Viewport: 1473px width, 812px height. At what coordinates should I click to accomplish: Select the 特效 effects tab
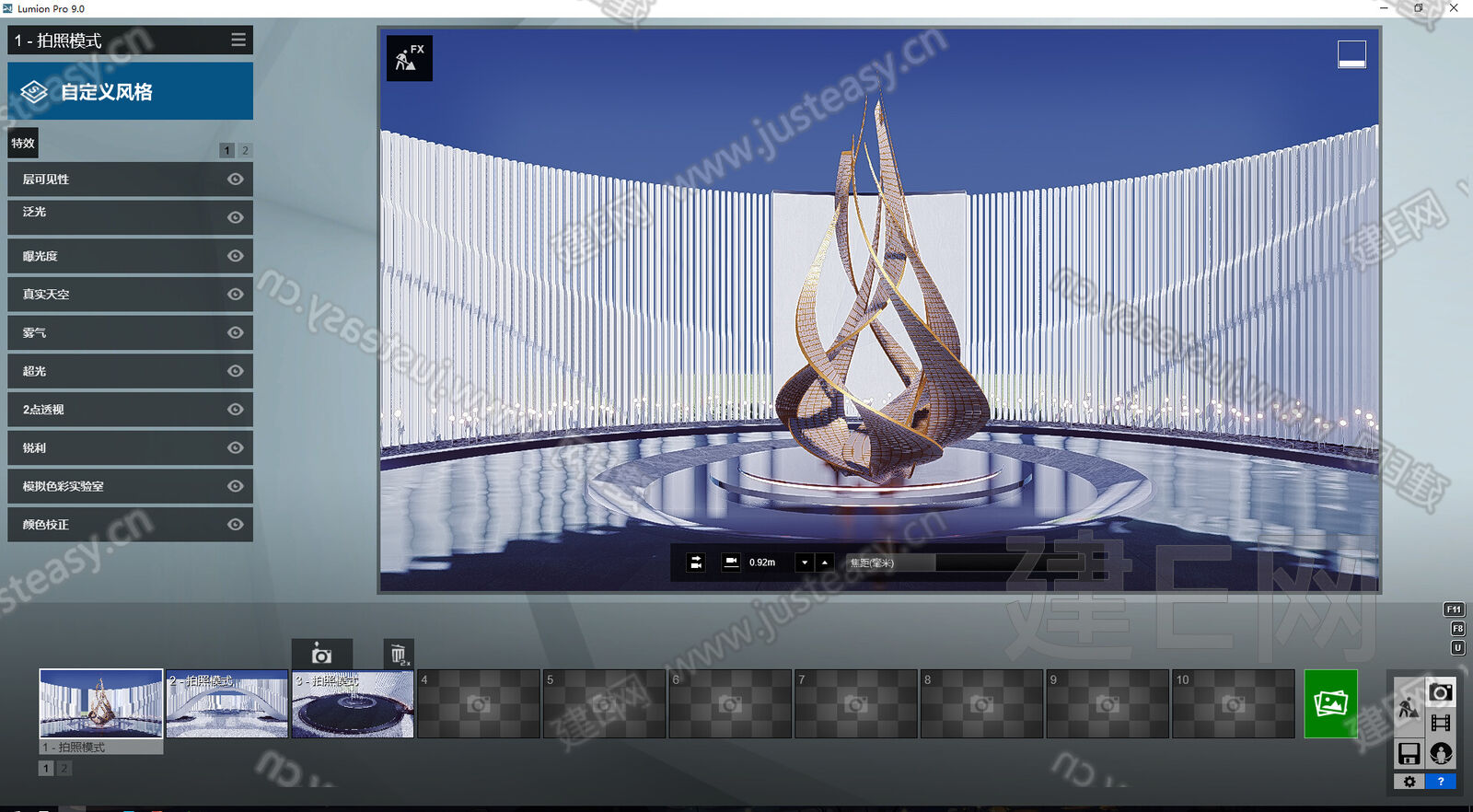pyautogui.click(x=23, y=143)
